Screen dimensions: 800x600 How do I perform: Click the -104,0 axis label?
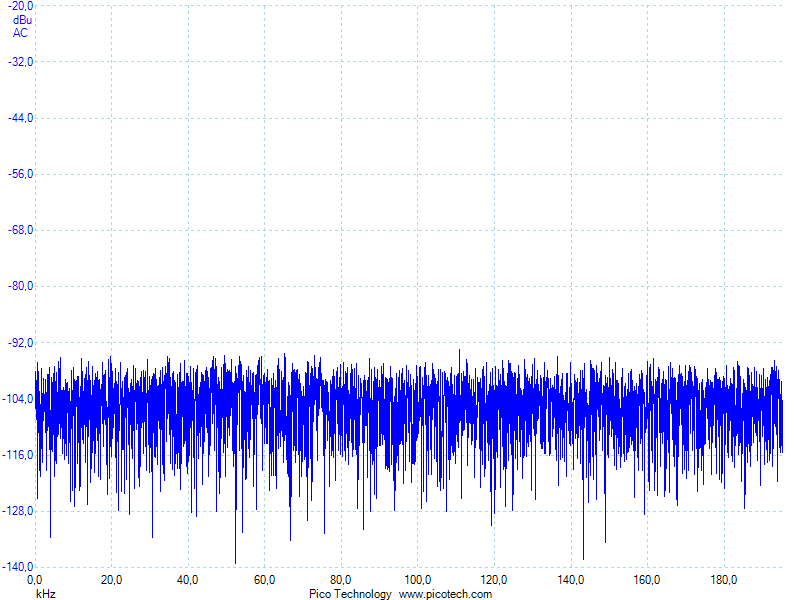pyautogui.click(x=18, y=399)
